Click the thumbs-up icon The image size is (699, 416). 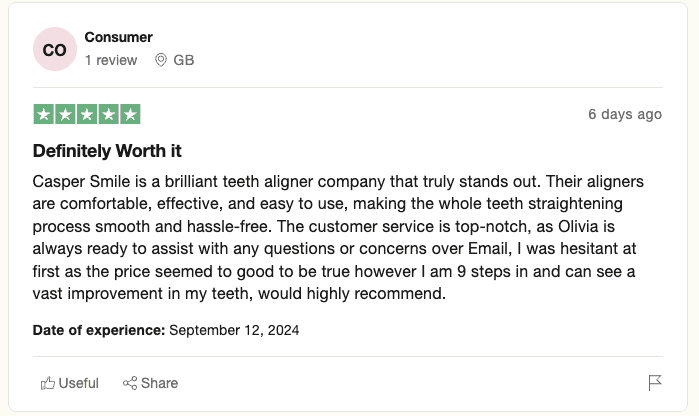point(48,383)
